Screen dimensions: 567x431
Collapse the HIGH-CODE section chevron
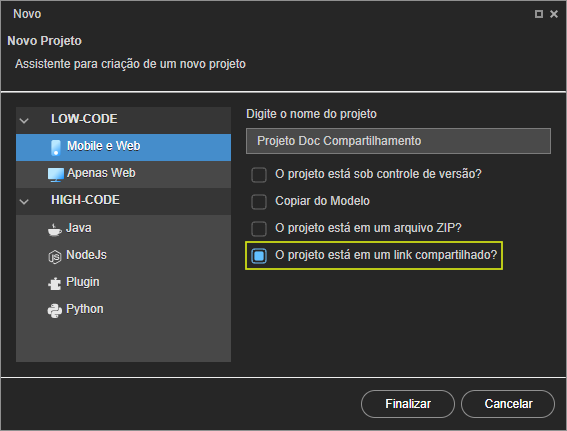coord(24,201)
